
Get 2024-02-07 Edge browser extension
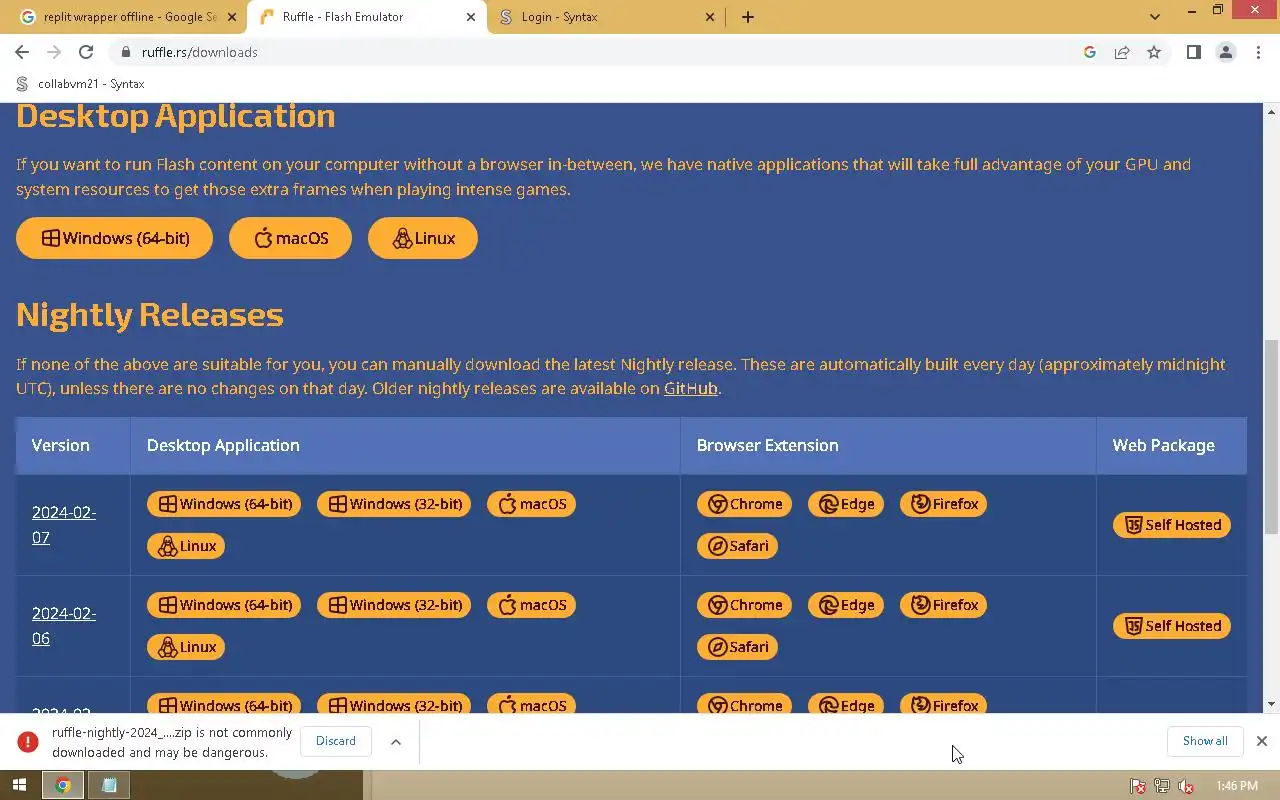tap(846, 504)
